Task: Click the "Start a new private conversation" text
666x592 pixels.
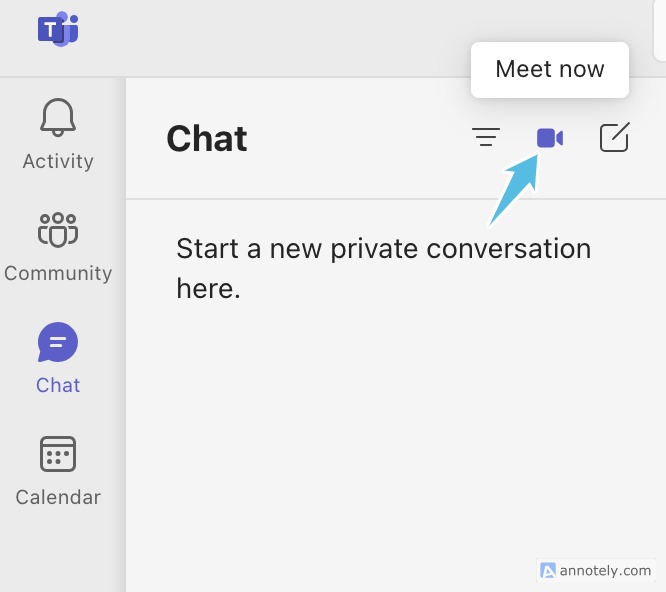Action: [384, 248]
